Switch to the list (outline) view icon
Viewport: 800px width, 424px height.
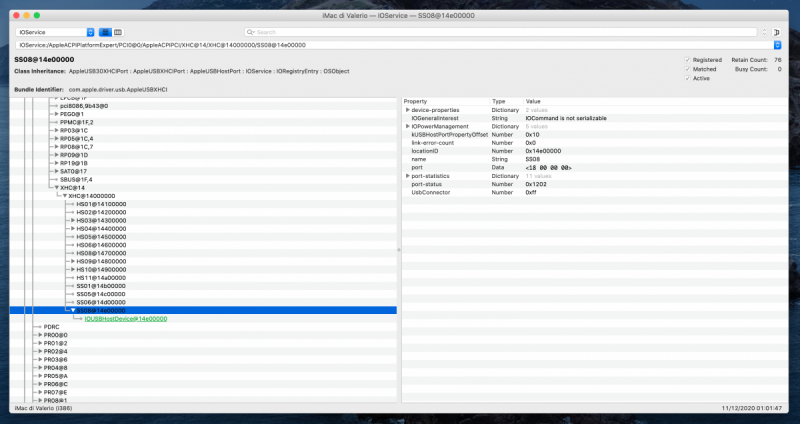105,32
